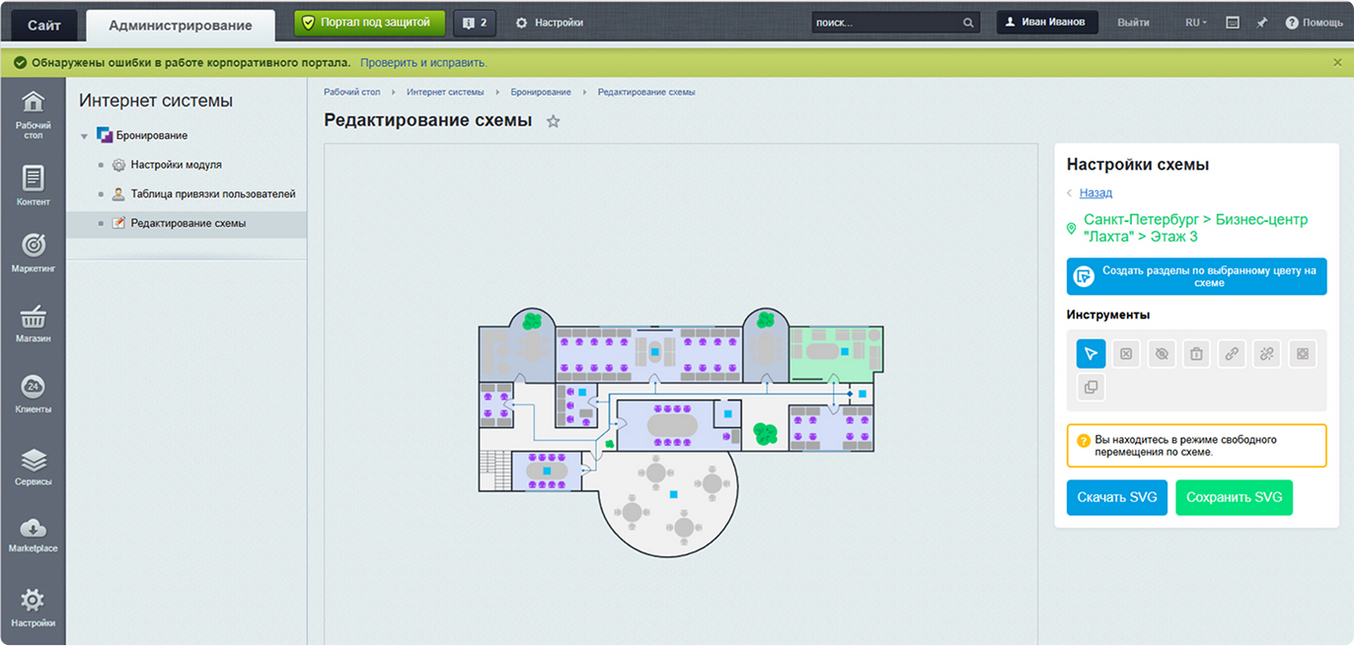Open sidebar Настройки with the gear icon
This screenshot has height=646, width=1354.
pos(33,607)
